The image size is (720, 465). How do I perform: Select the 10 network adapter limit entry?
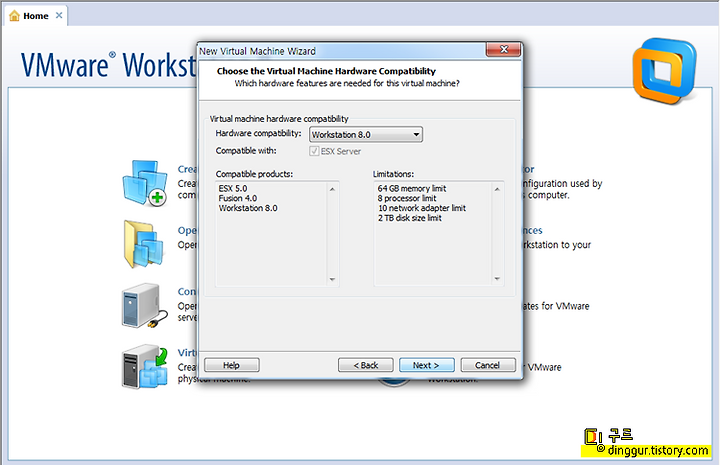422,208
